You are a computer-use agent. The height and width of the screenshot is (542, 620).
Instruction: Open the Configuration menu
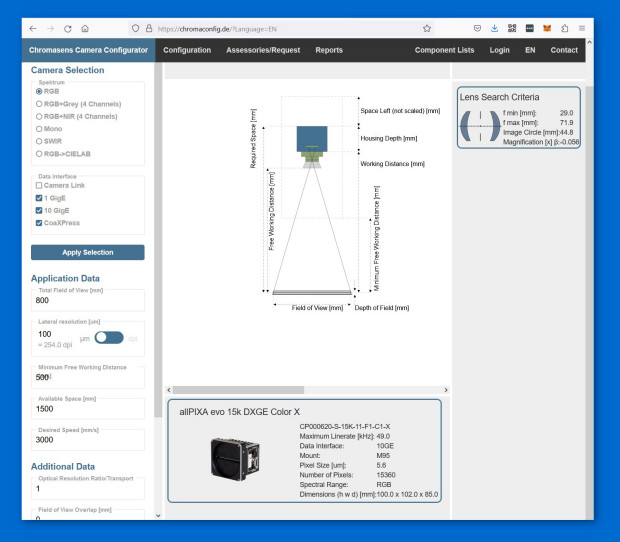click(187, 50)
